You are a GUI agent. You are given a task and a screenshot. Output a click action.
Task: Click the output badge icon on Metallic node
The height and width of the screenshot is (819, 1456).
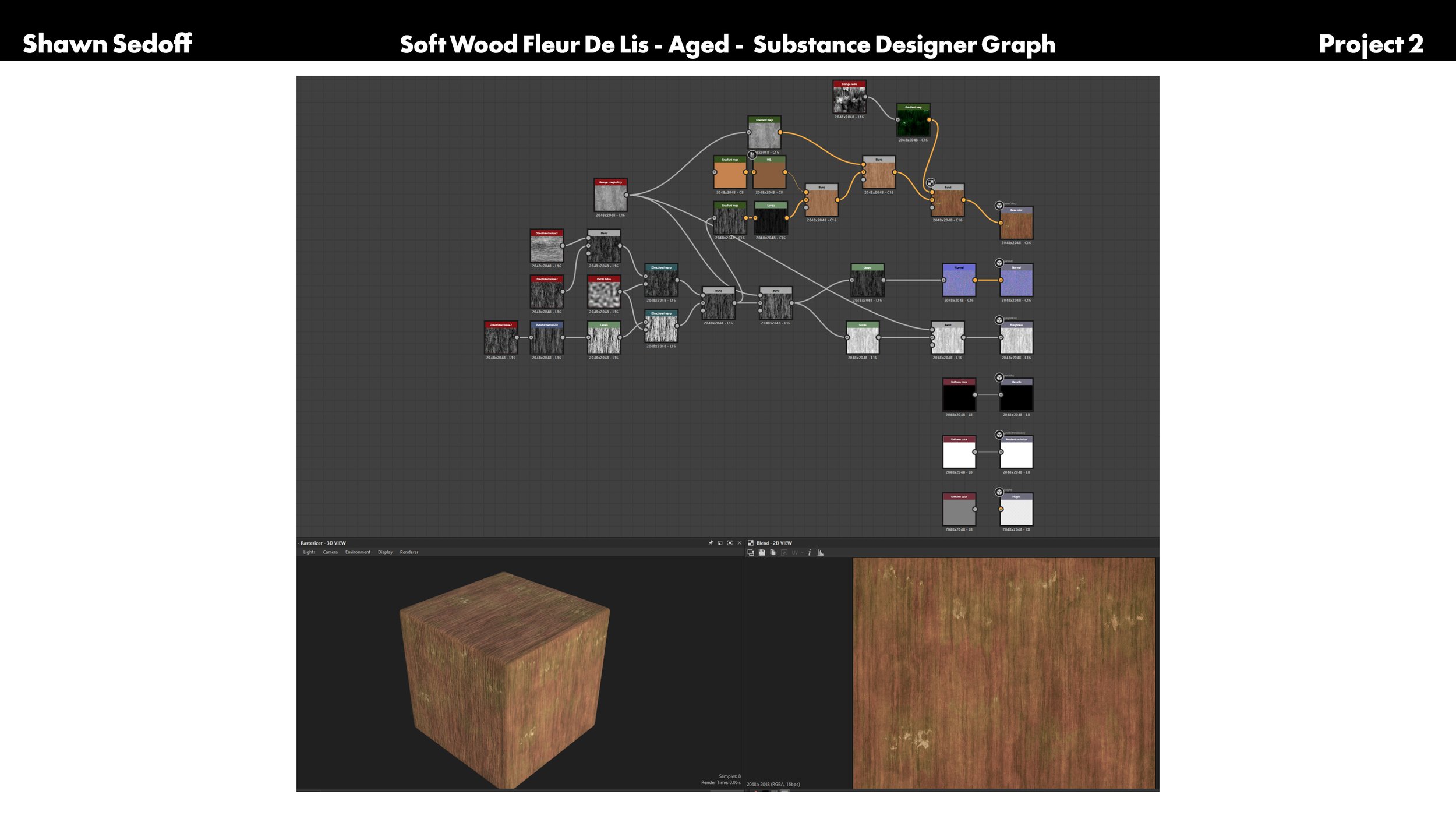[x=999, y=377]
